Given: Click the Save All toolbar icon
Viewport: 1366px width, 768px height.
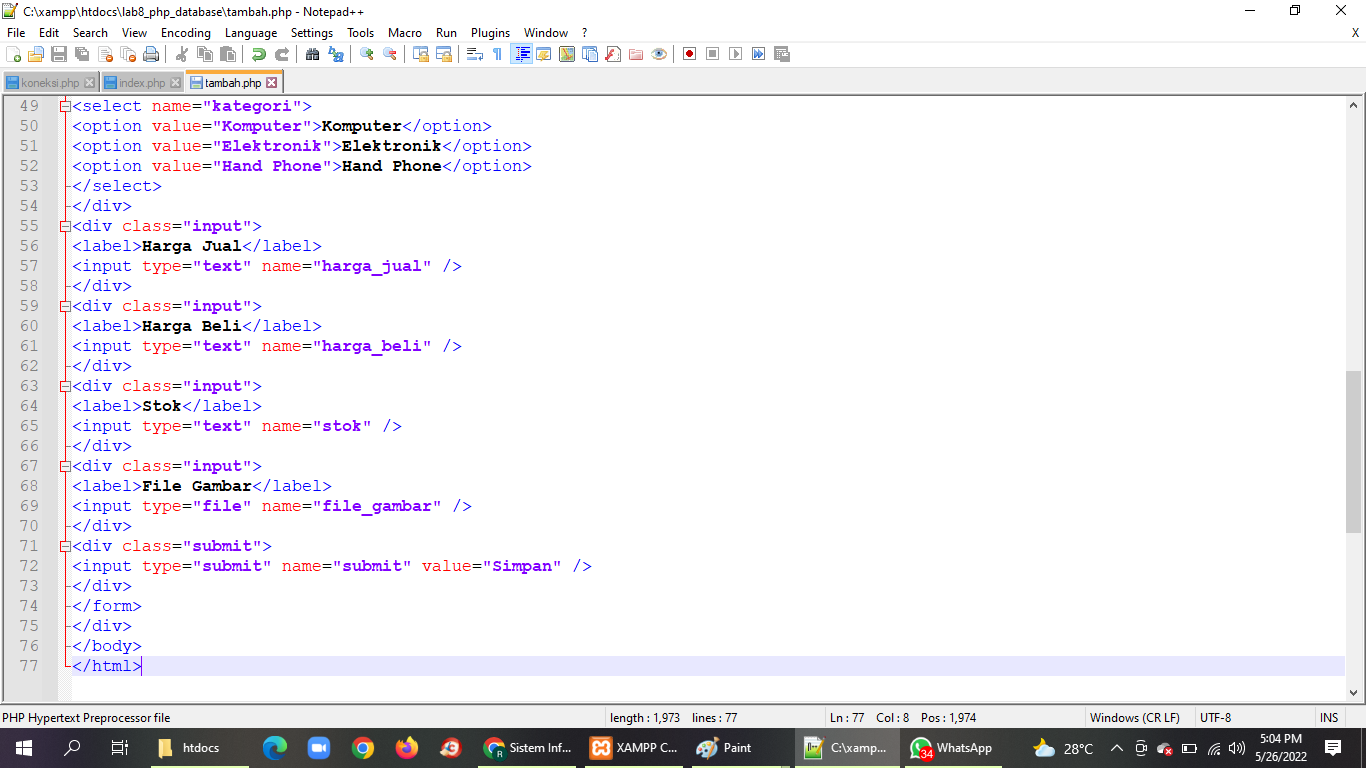Looking at the screenshot, I should 82,54.
